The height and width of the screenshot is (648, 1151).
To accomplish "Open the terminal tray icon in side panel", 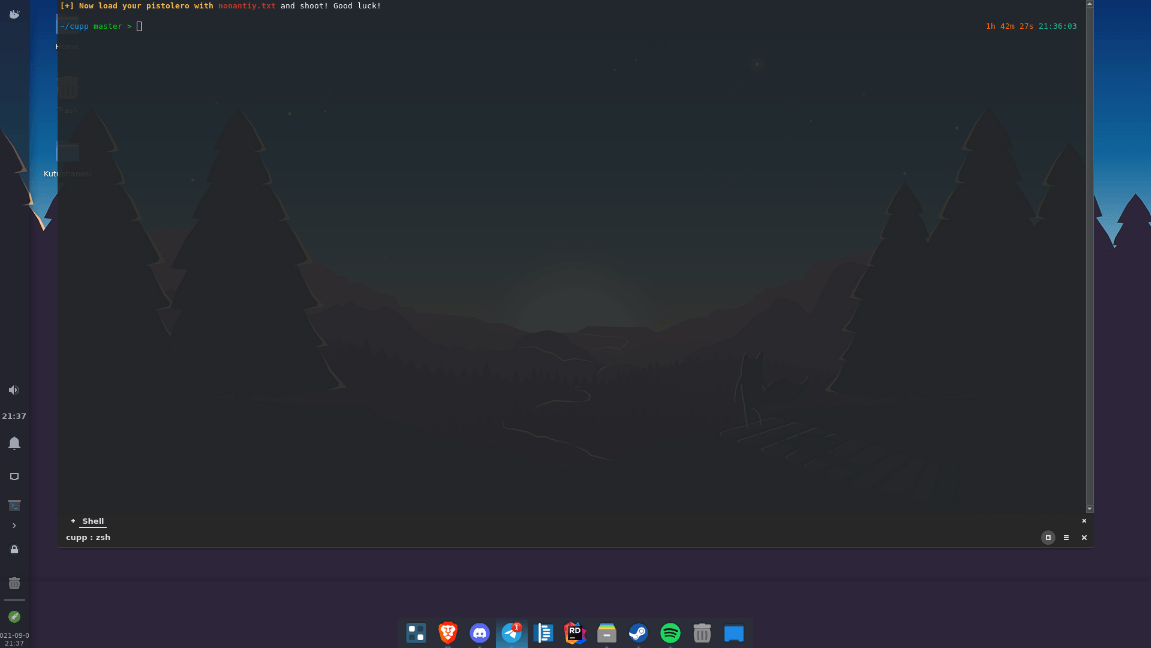I will [x=14, y=506].
